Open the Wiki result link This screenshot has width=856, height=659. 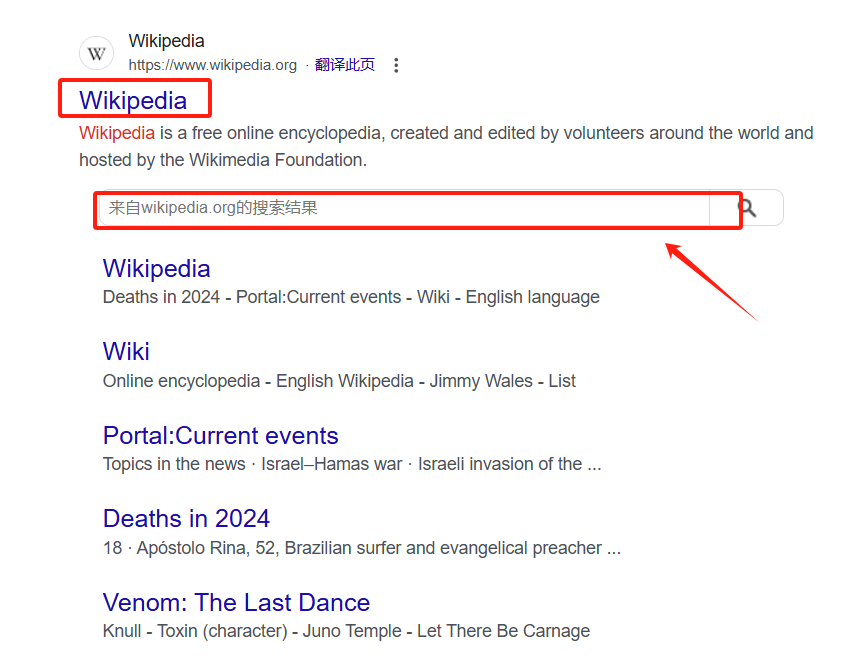[126, 352]
